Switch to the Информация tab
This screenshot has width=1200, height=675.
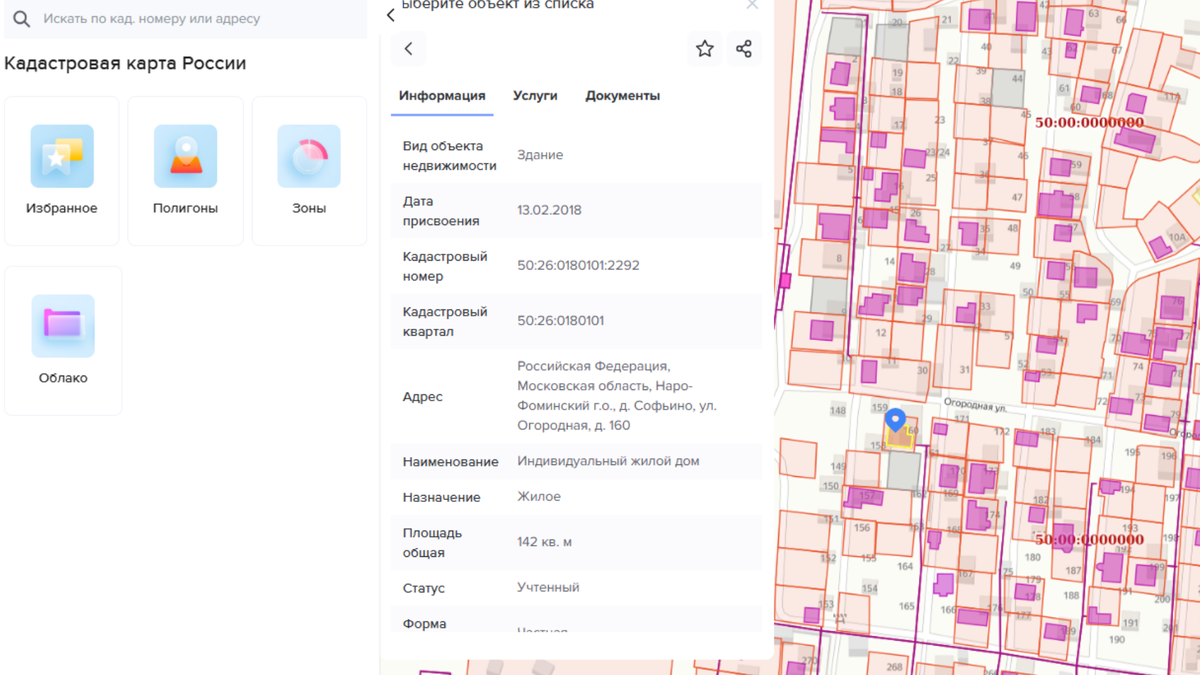[x=442, y=96]
